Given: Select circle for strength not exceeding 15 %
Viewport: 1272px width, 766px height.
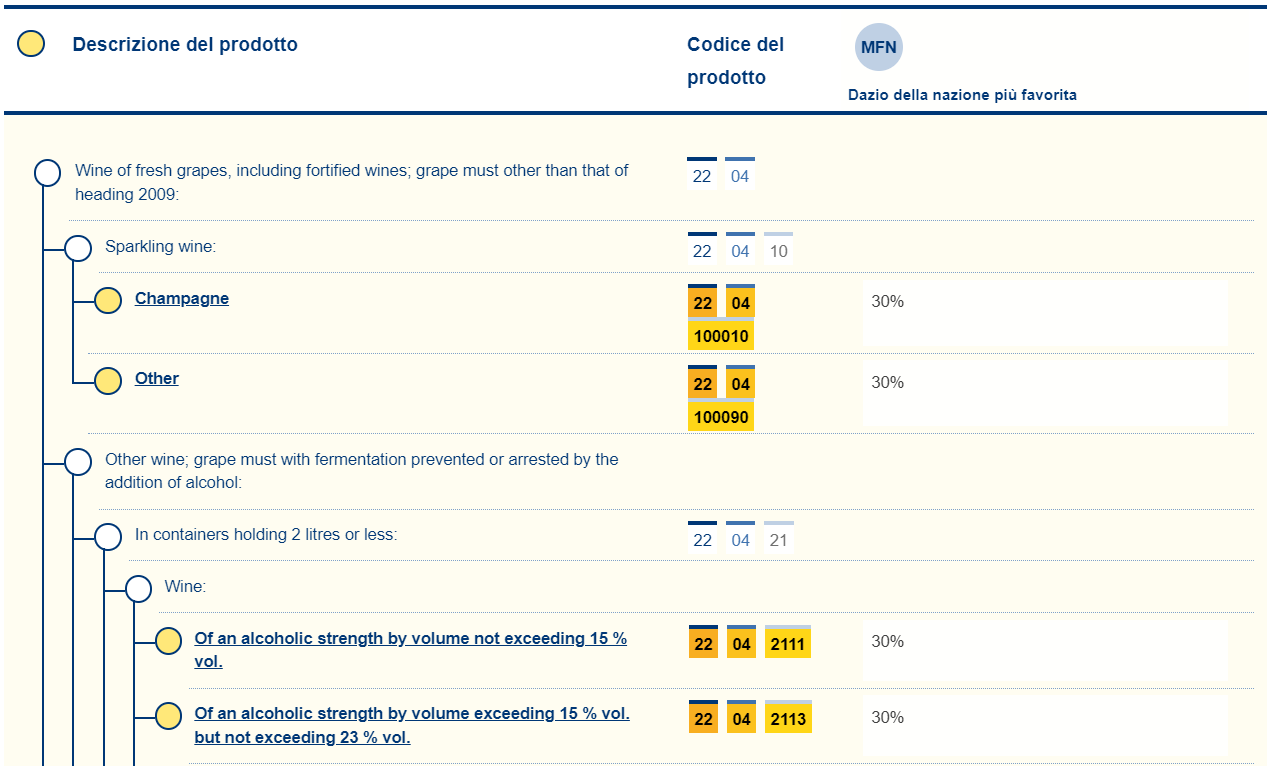Looking at the screenshot, I should [x=169, y=641].
